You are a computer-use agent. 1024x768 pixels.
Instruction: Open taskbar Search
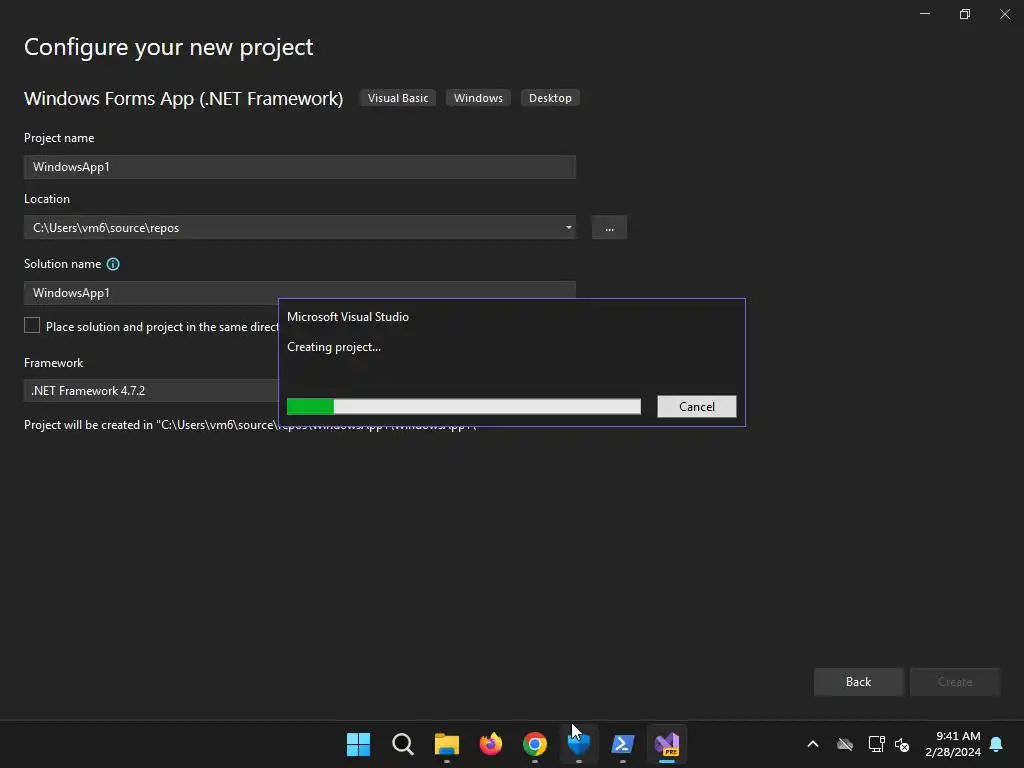[x=402, y=744]
